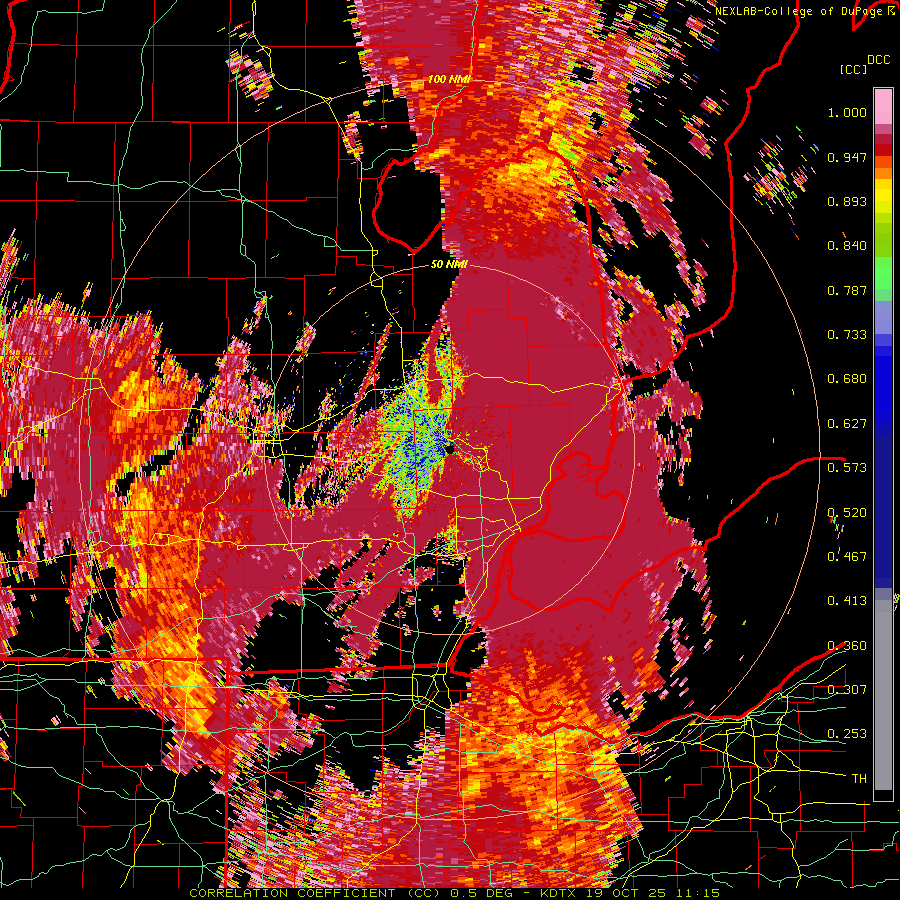Select the 0.947 legend value

pyautogui.click(x=847, y=157)
